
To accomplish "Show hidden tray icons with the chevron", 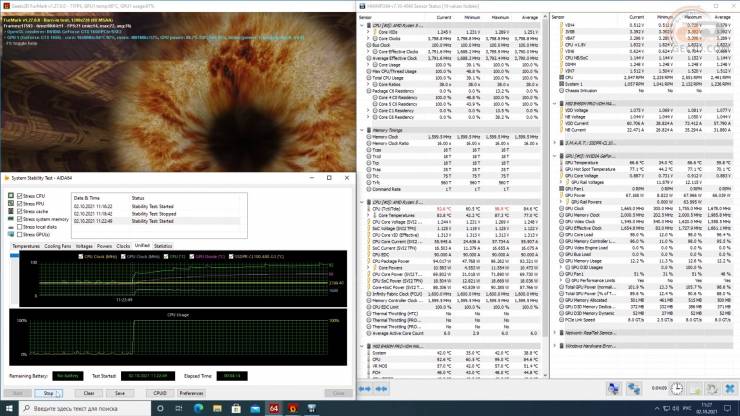I will (657, 408).
